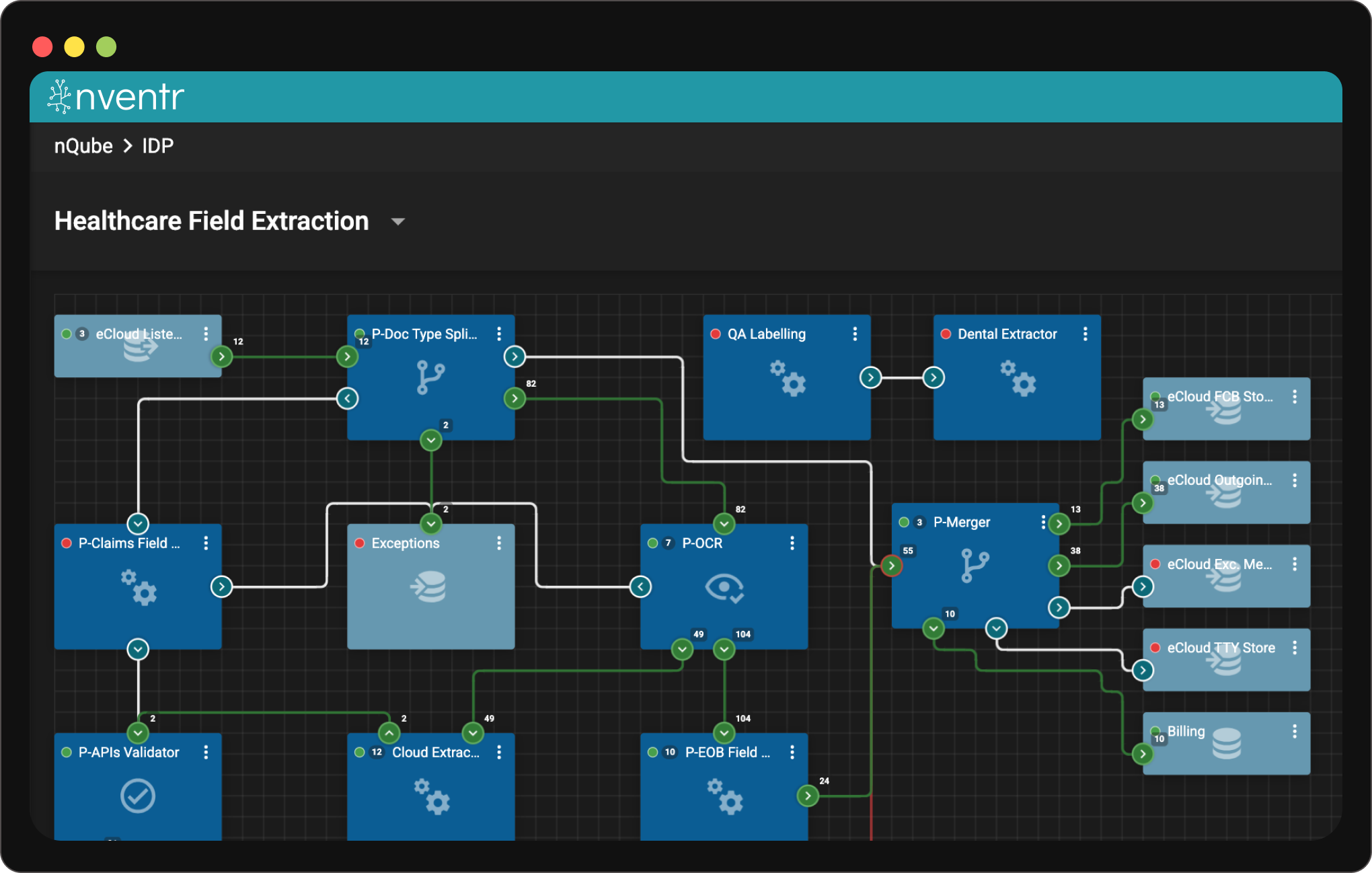The height and width of the screenshot is (873, 1372).
Task: Click the eye icon in P-OCR node
Action: click(x=724, y=588)
